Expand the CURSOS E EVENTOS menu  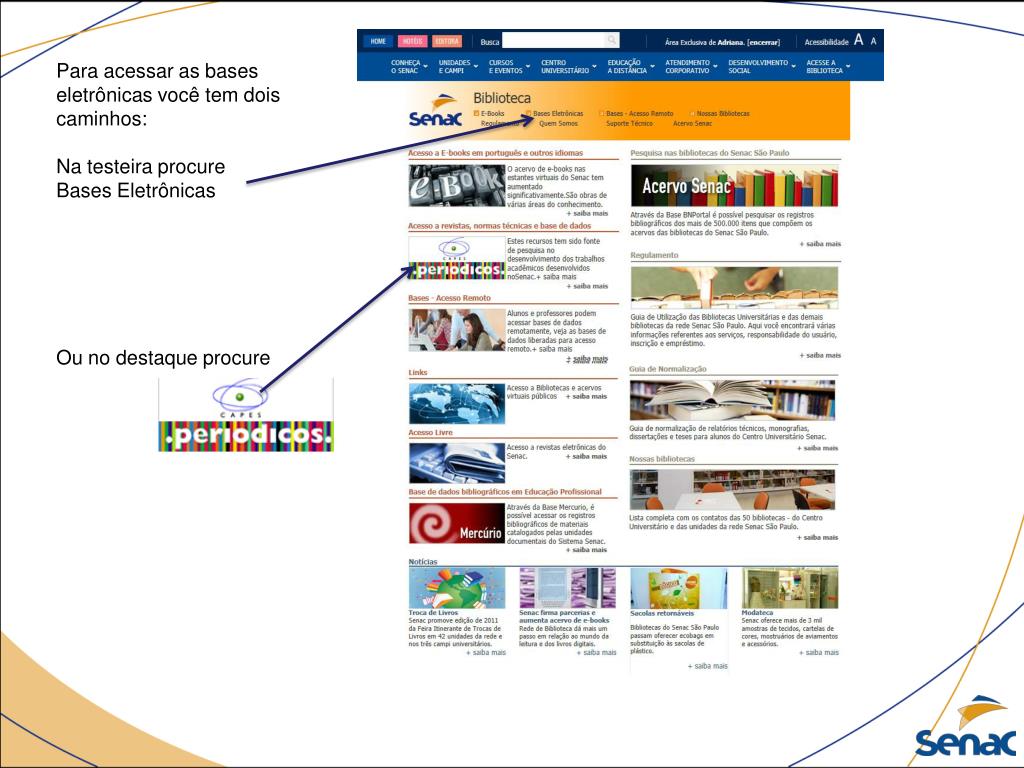click(509, 67)
